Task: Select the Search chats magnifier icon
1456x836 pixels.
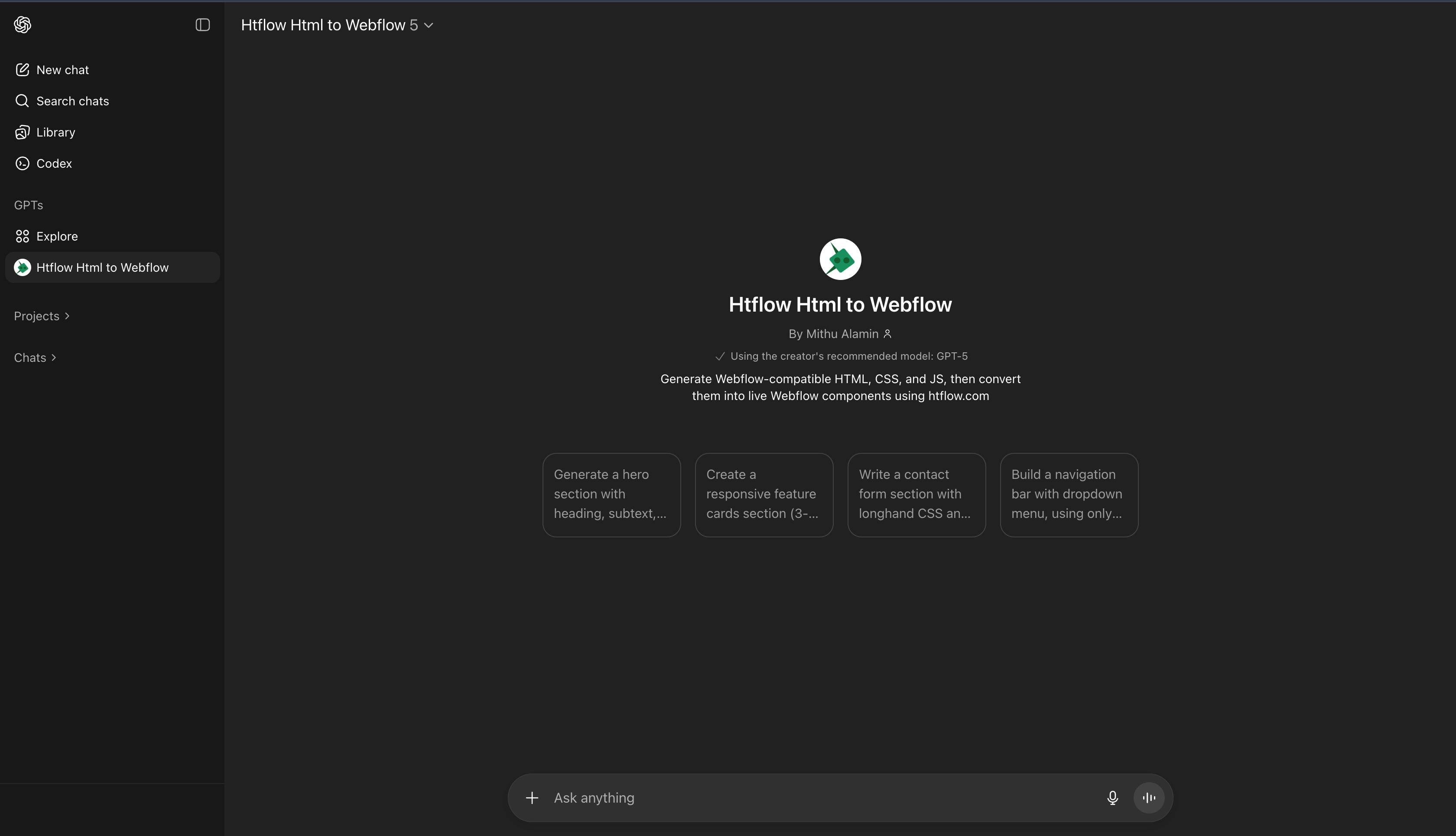Action: (x=23, y=101)
